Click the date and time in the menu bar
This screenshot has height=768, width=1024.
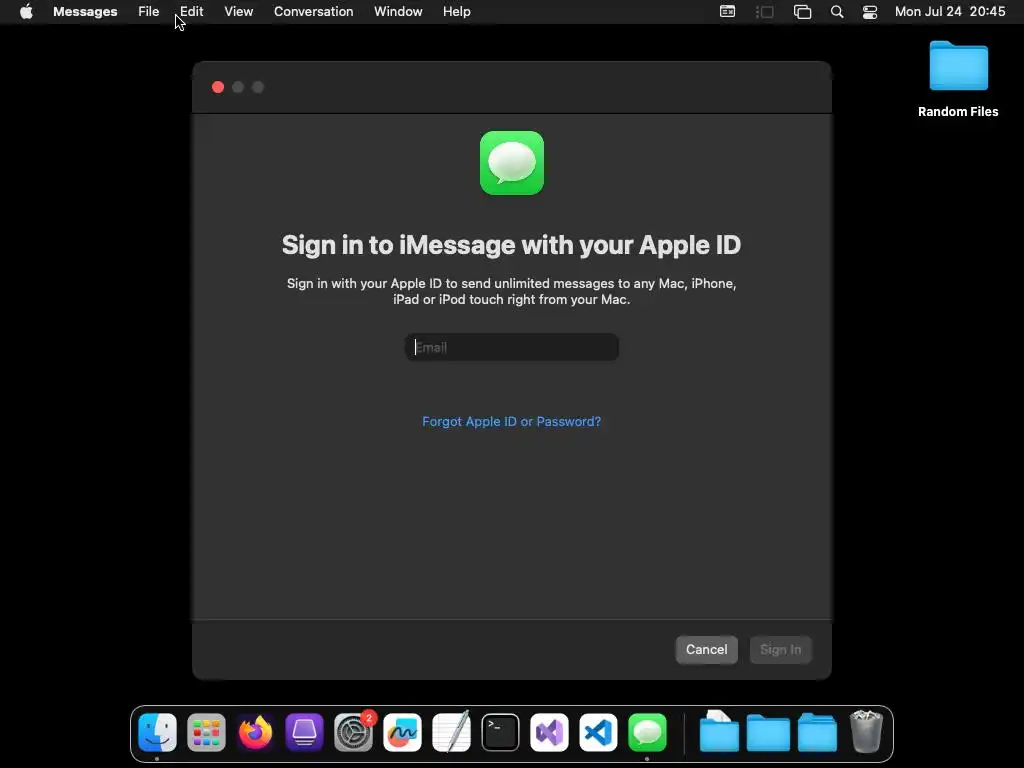click(x=950, y=12)
